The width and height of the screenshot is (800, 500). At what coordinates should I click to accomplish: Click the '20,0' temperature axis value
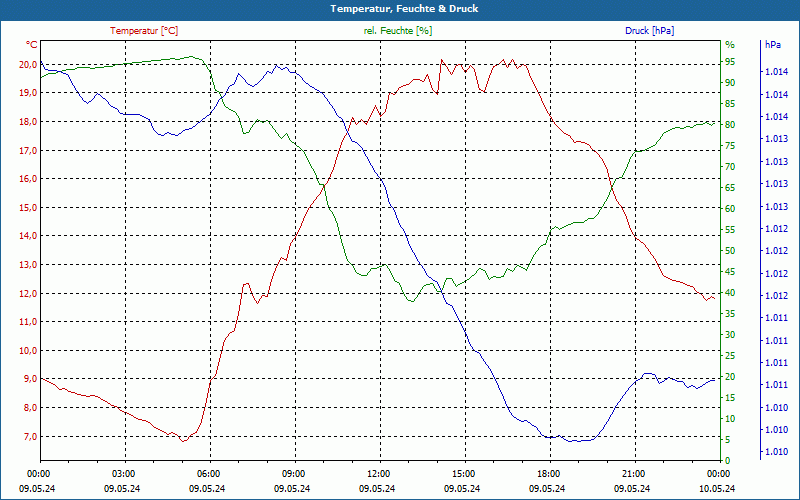pyautogui.click(x=28, y=64)
